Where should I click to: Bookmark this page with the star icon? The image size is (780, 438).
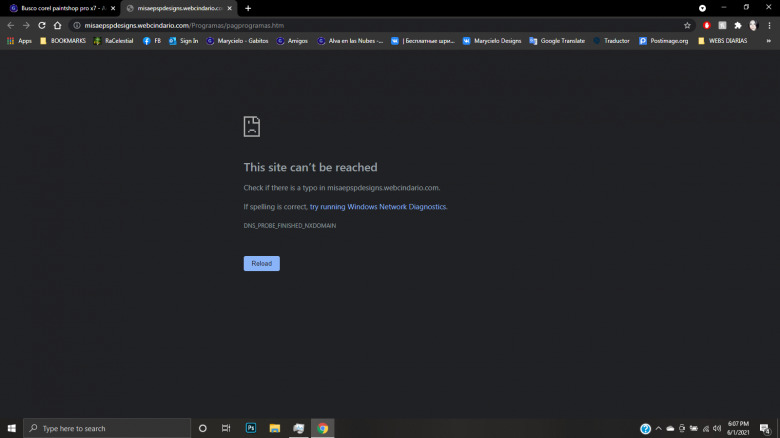point(687,25)
